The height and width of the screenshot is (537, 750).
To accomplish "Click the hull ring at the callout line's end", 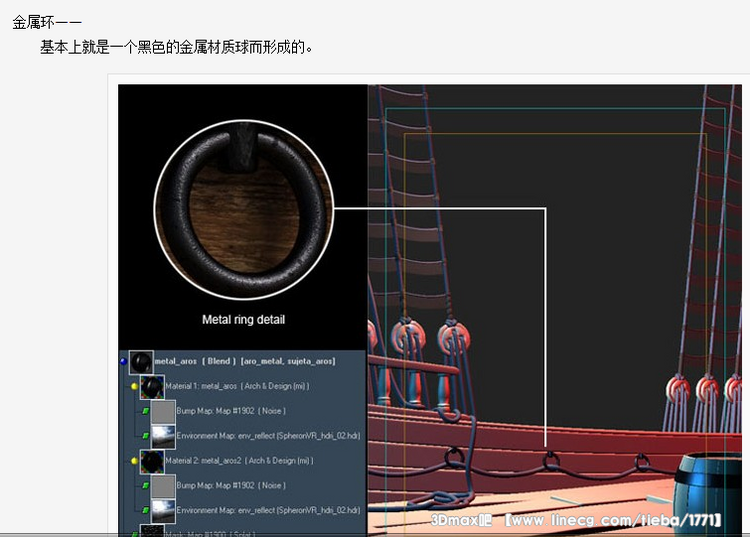I will 551,460.
